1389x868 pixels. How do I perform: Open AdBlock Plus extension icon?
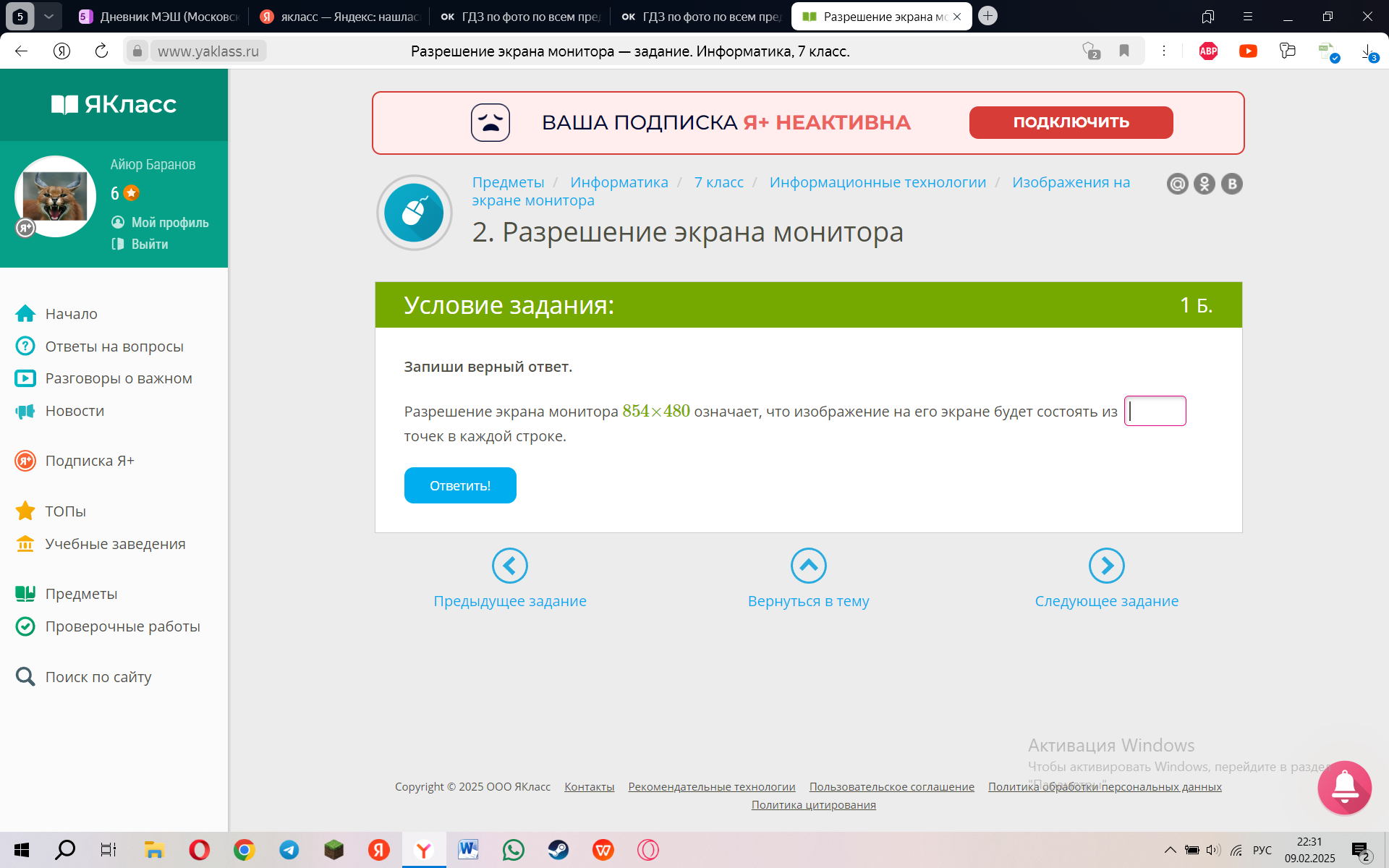1208,51
